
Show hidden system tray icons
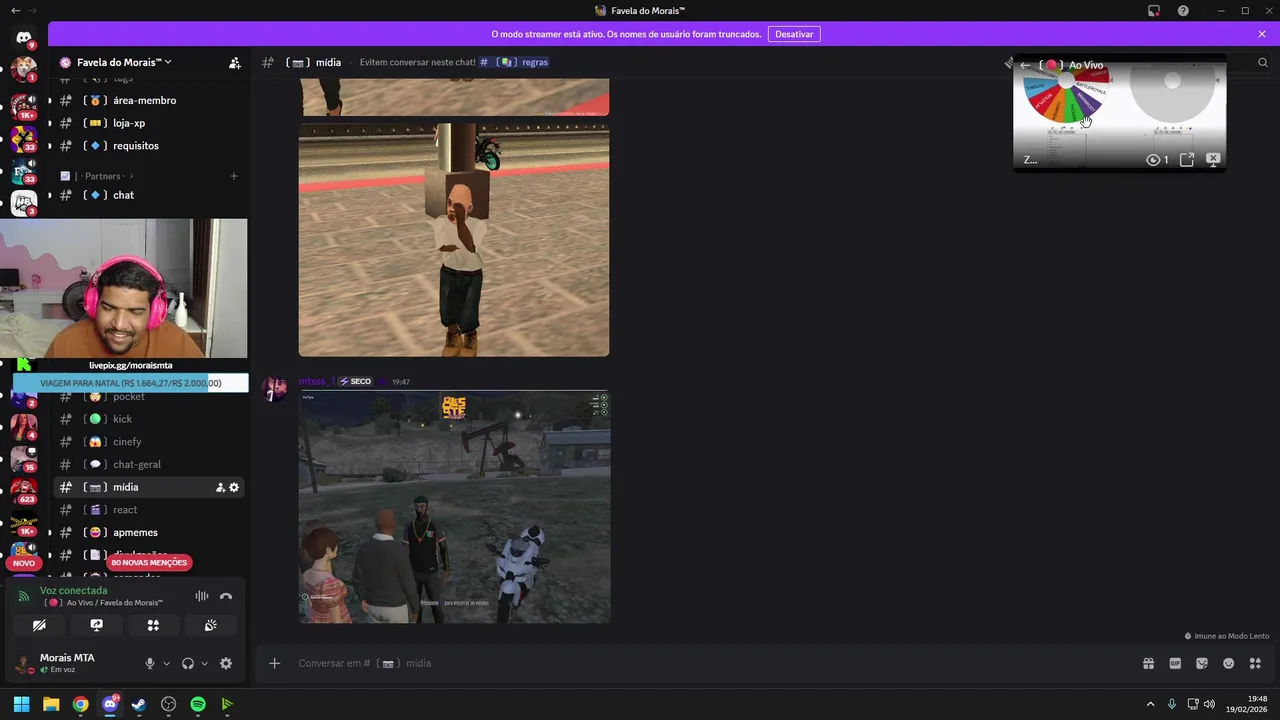pyautogui.click(x=1150, y=704)
